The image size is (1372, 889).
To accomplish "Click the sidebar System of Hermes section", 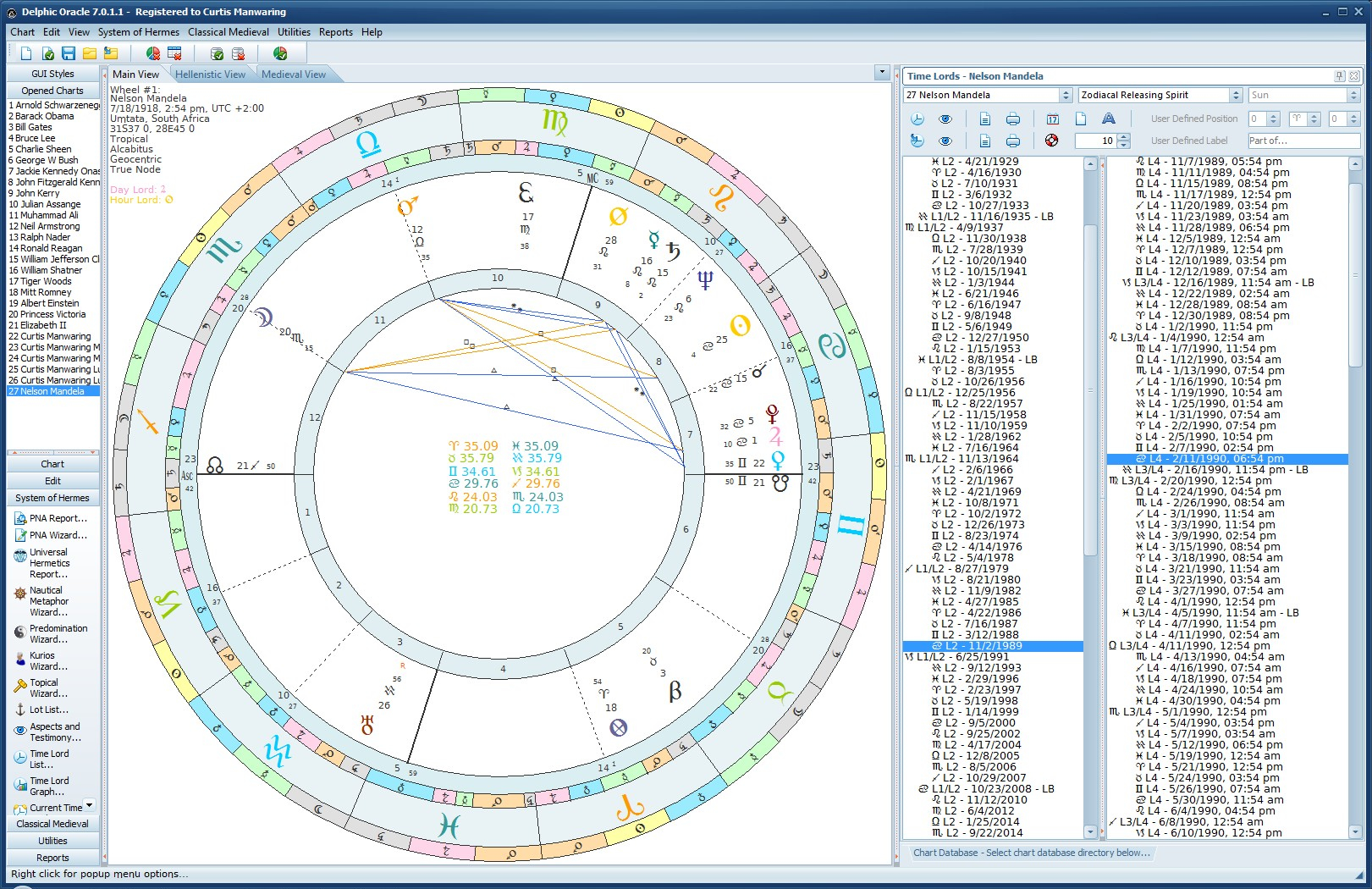I will tap(52, 498).
